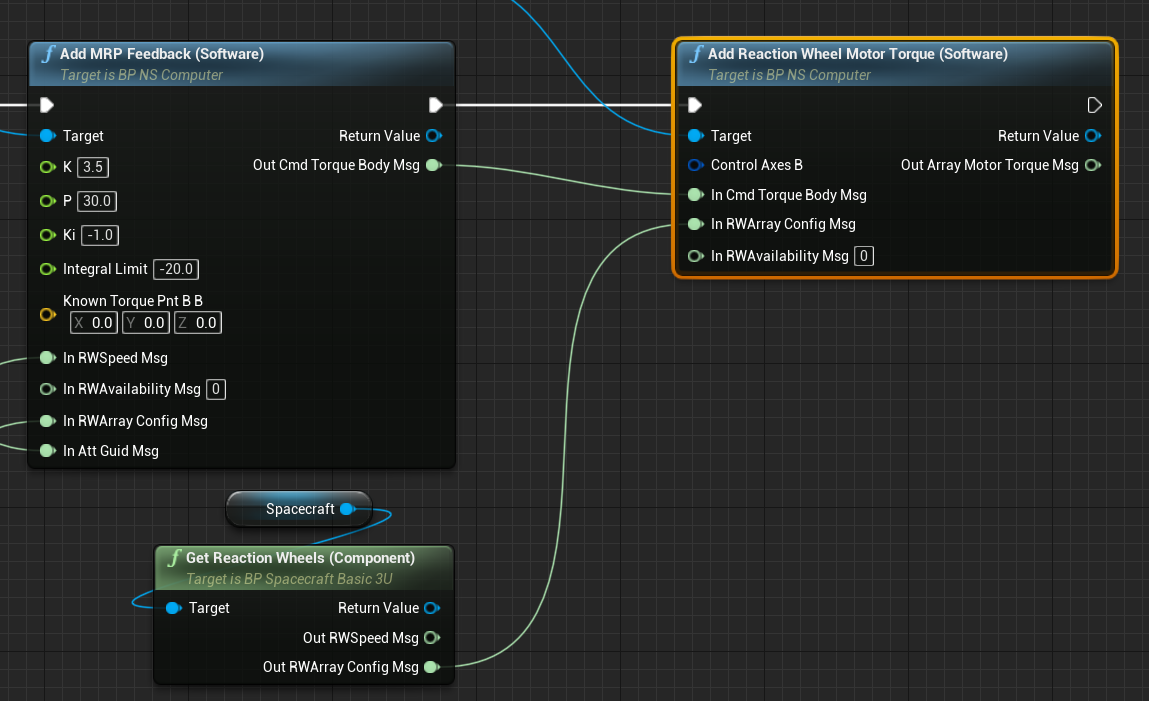
Task: Edit In RWAvailability Msg value on Motor Torque node
Action: click(864, 257)
